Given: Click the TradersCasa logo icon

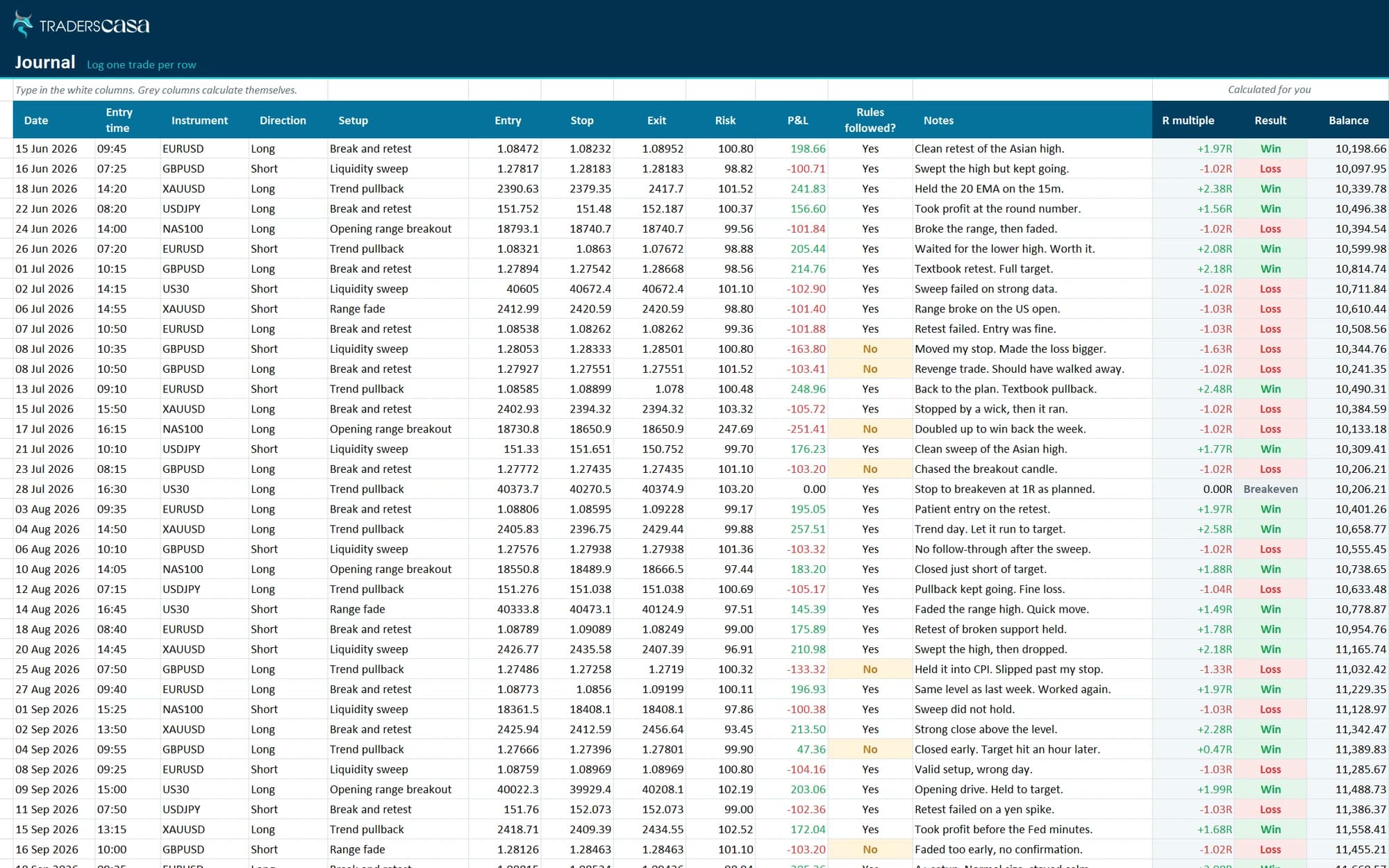Looking at the screenshot, I should click(23, 25).
